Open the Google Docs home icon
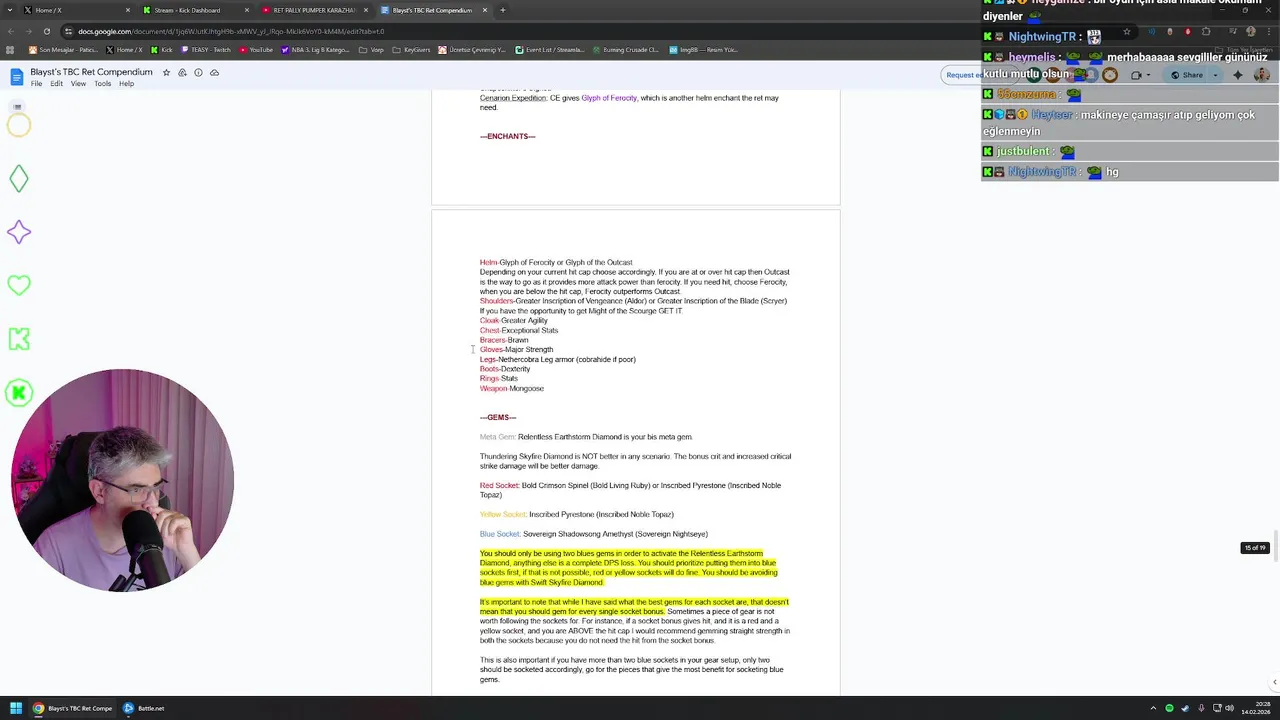Screen dimensions: 1280x720 pos(16,77)
